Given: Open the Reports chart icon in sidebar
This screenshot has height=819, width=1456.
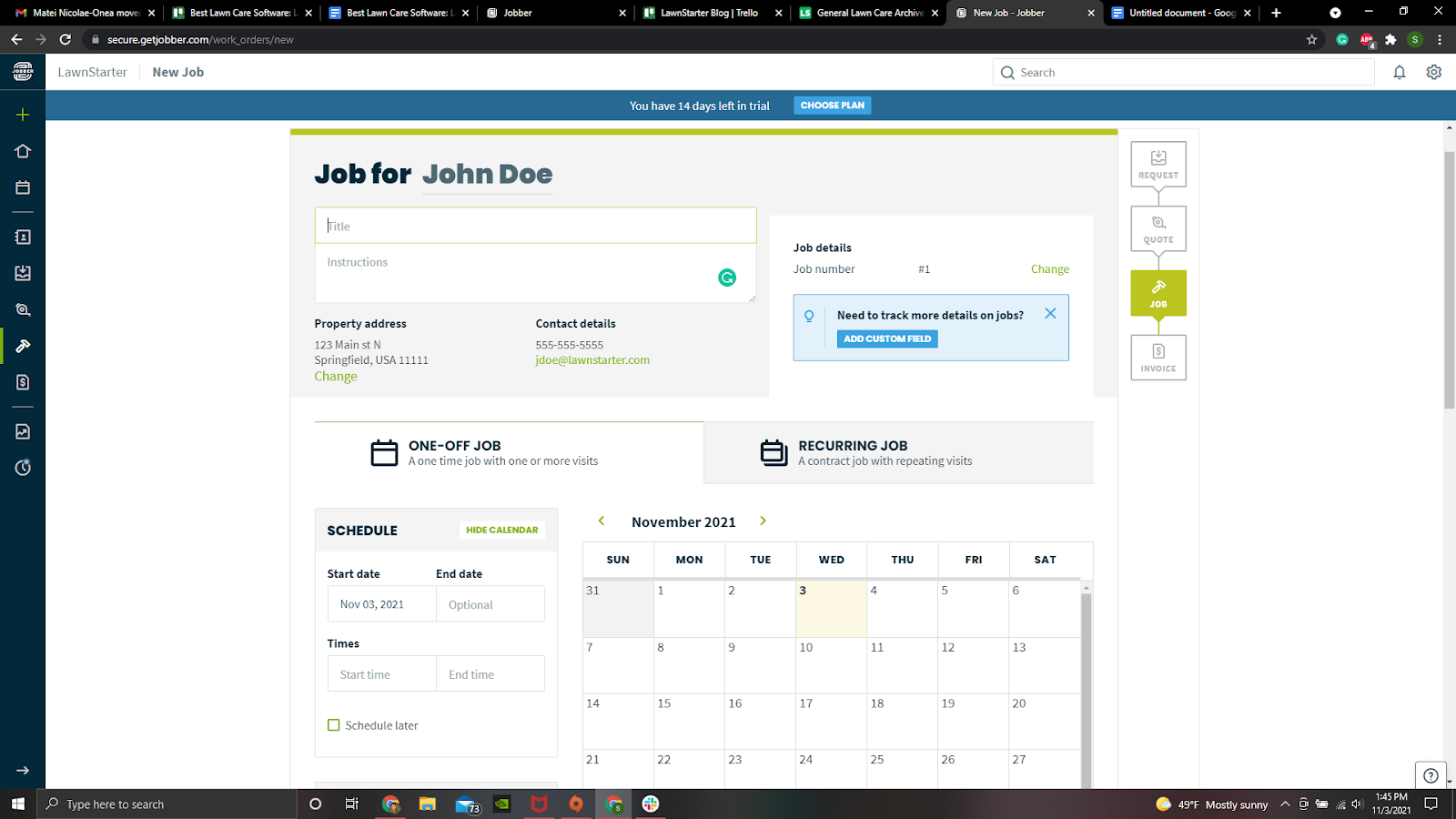Looking at the screenshot, I should pos(23,431).
